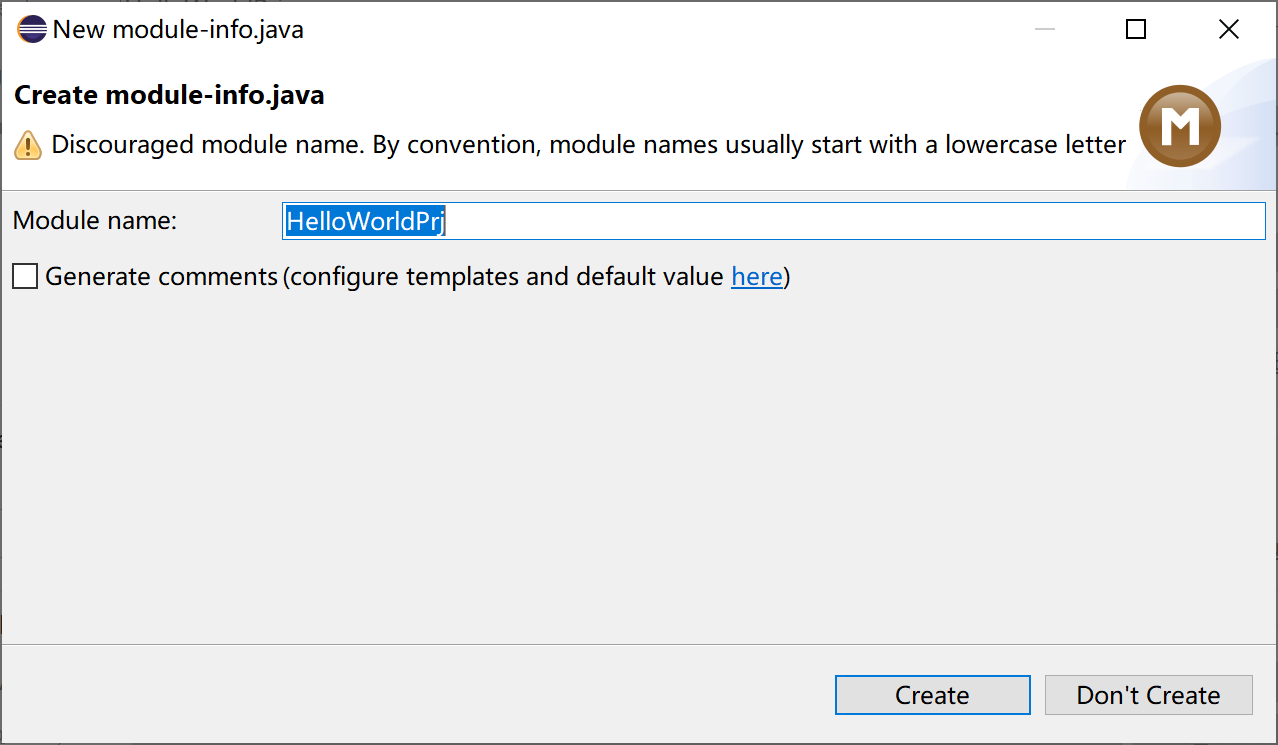Minimize the New module-info.java dialog

click(x=1045, y=29)
